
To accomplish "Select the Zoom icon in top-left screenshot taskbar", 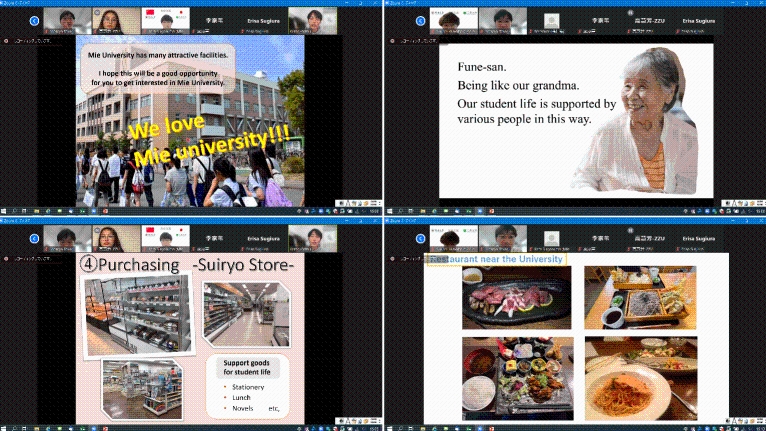I will [x=94, y=211].
